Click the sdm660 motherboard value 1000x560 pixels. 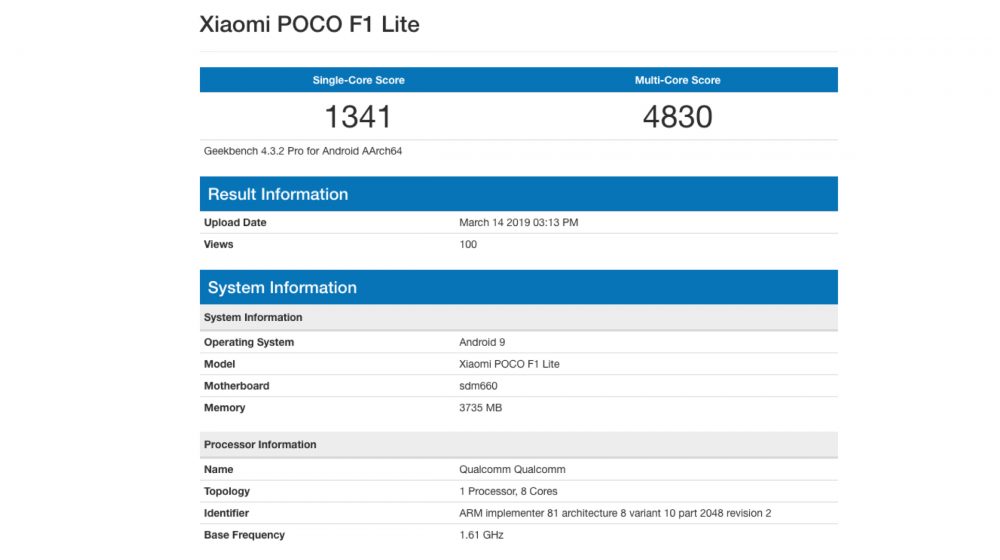(x=478, y=386)
